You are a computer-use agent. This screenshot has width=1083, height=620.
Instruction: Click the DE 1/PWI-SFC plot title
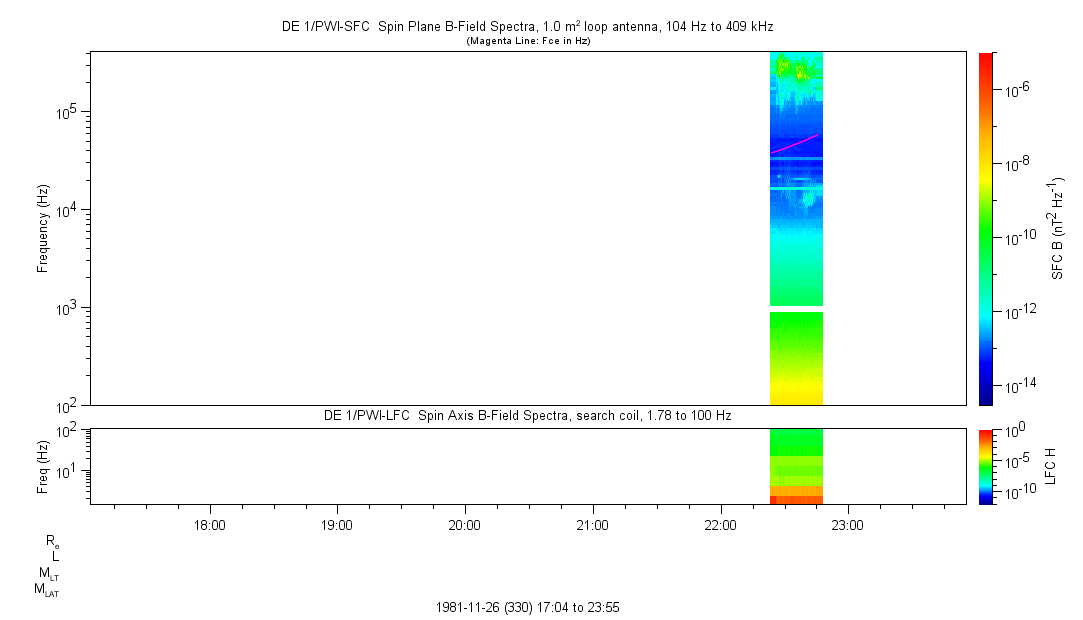527,27
